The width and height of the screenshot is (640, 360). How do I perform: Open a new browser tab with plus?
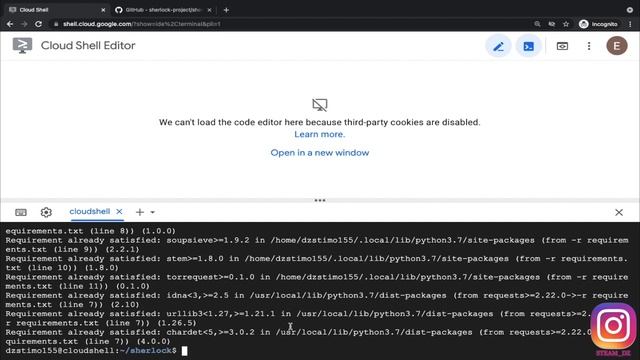[x=226, y=10]
